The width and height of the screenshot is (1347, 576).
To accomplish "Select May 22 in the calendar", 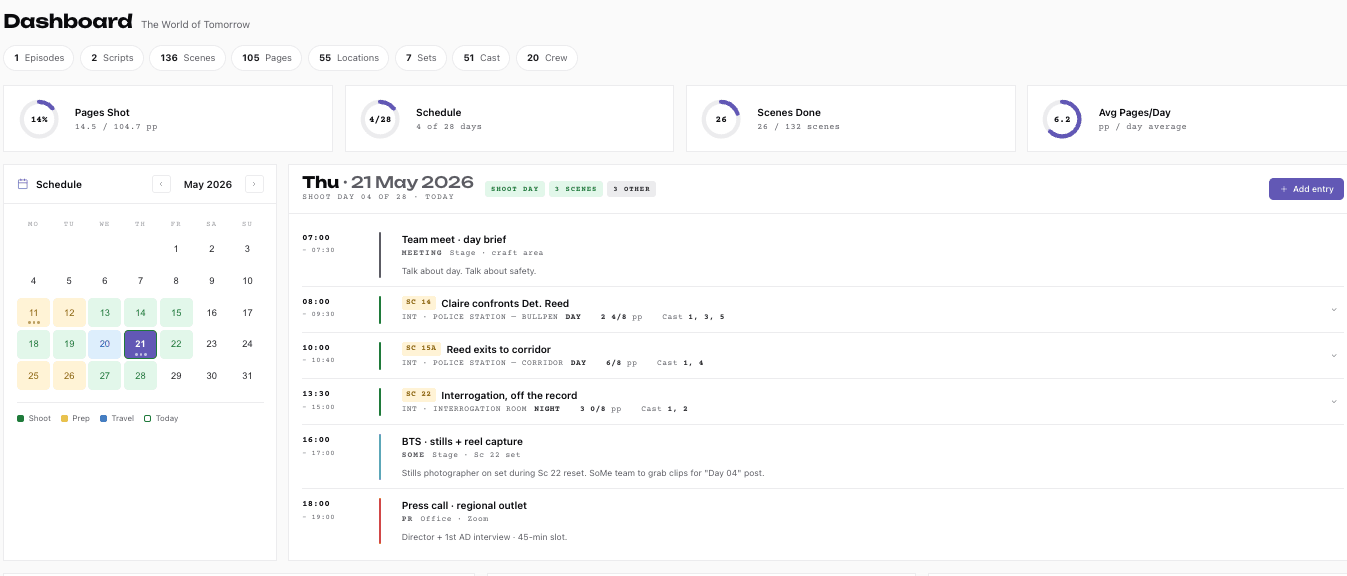I will point(176,344).
